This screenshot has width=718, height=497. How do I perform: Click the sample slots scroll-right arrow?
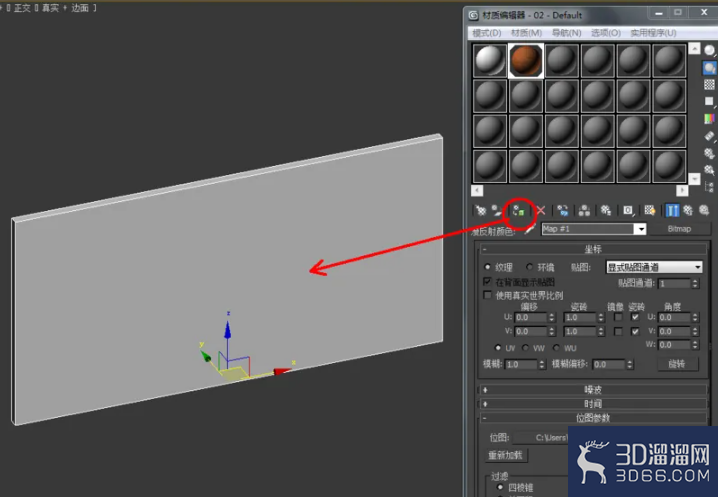(x=682, y=190)
